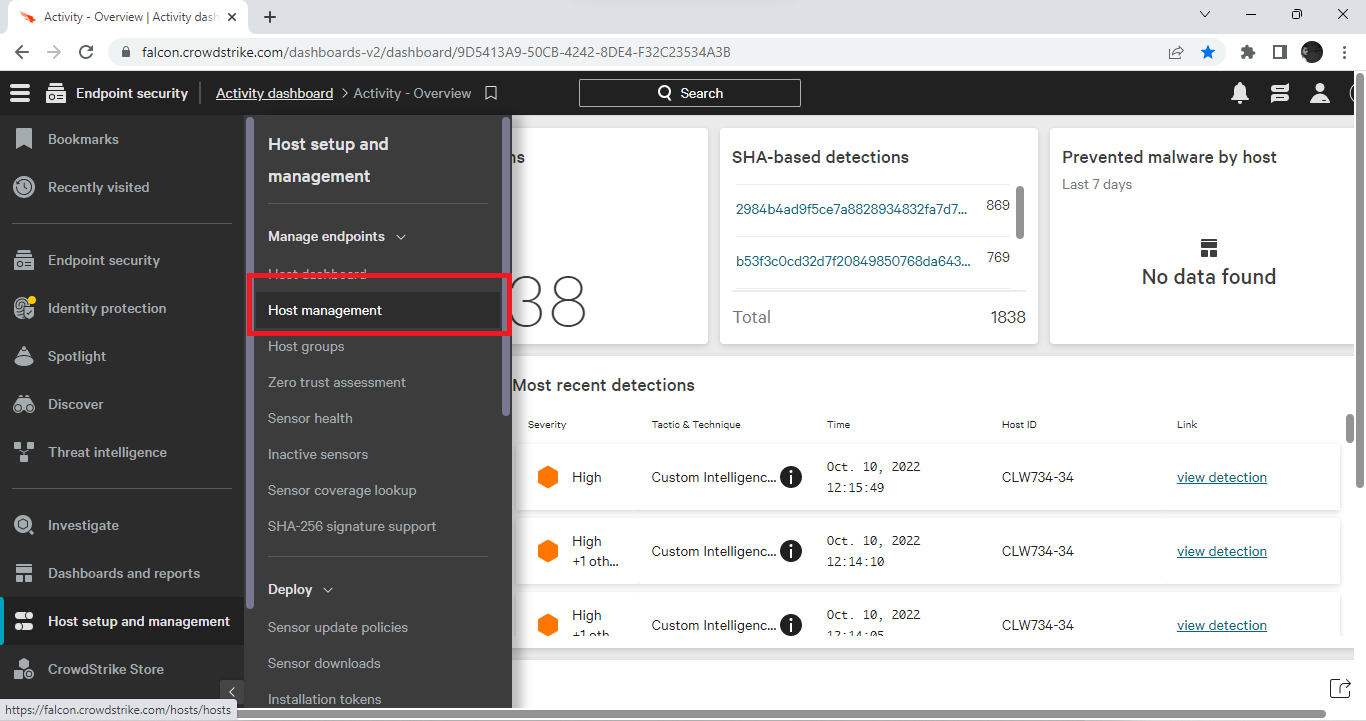Click the Search box in the header
This screenshot has width=1366, height=721.
pos(690,93)
